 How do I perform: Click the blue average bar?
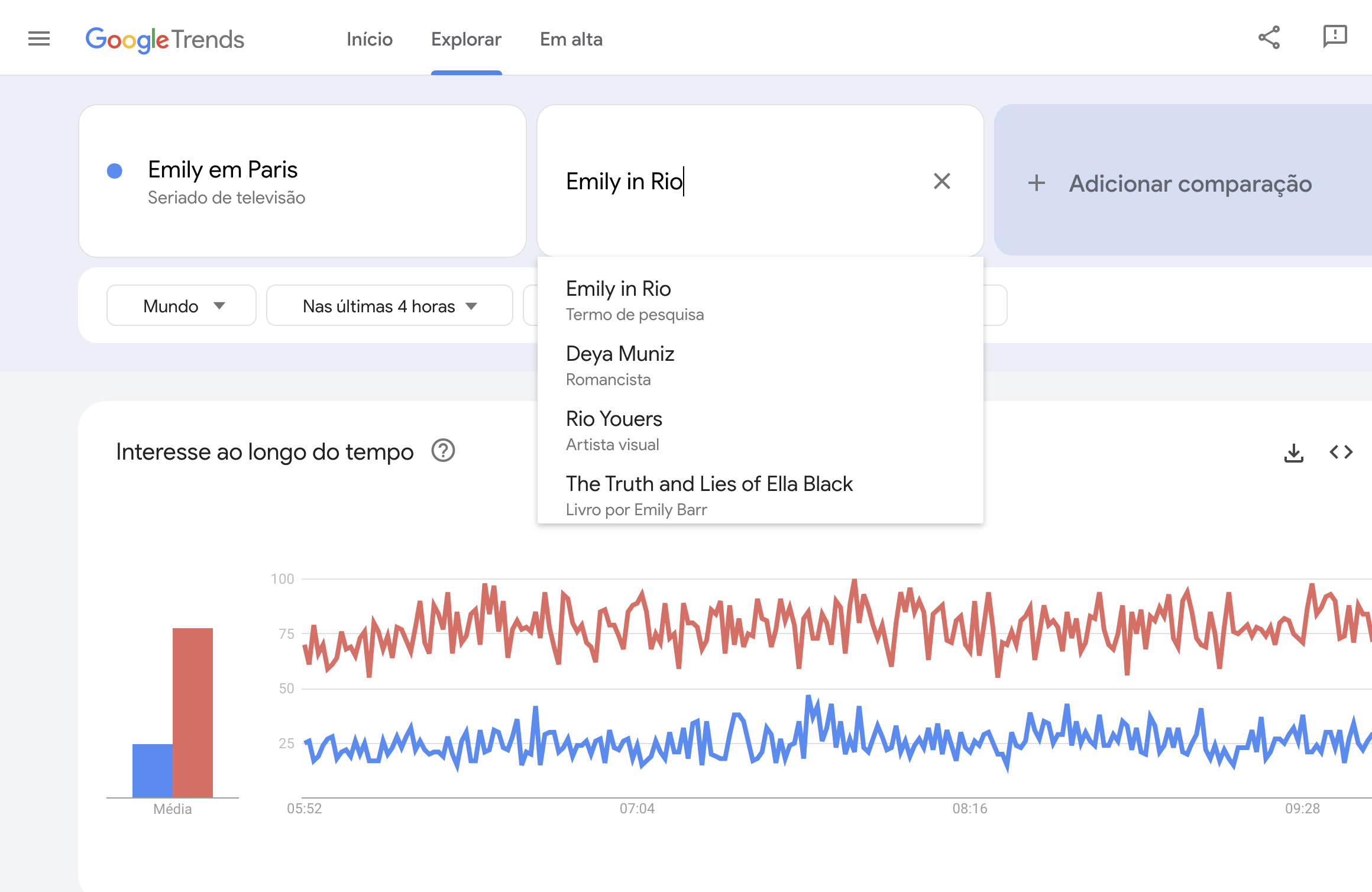coord(153,771)
